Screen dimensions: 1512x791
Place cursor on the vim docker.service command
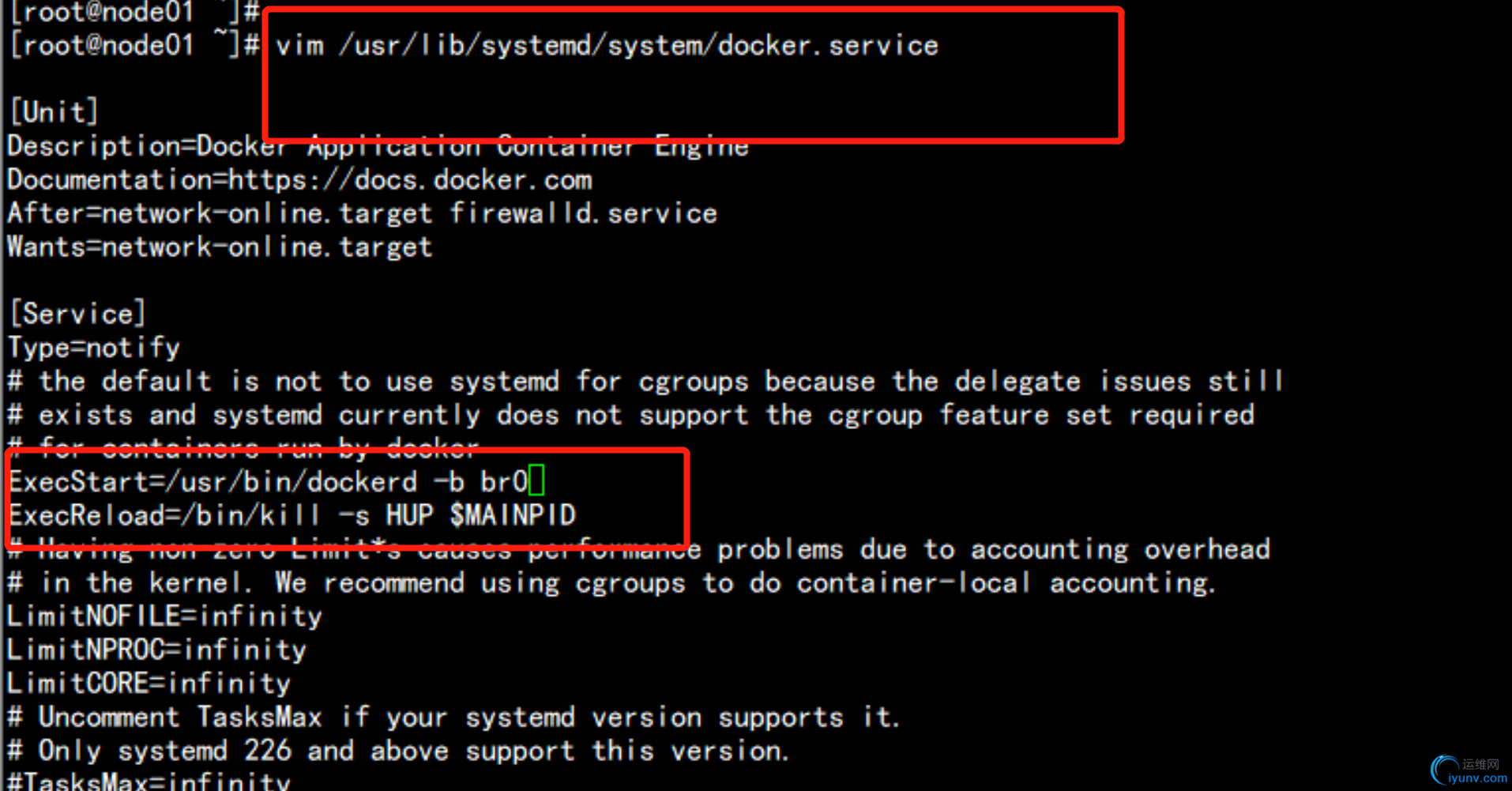[606, 46]
